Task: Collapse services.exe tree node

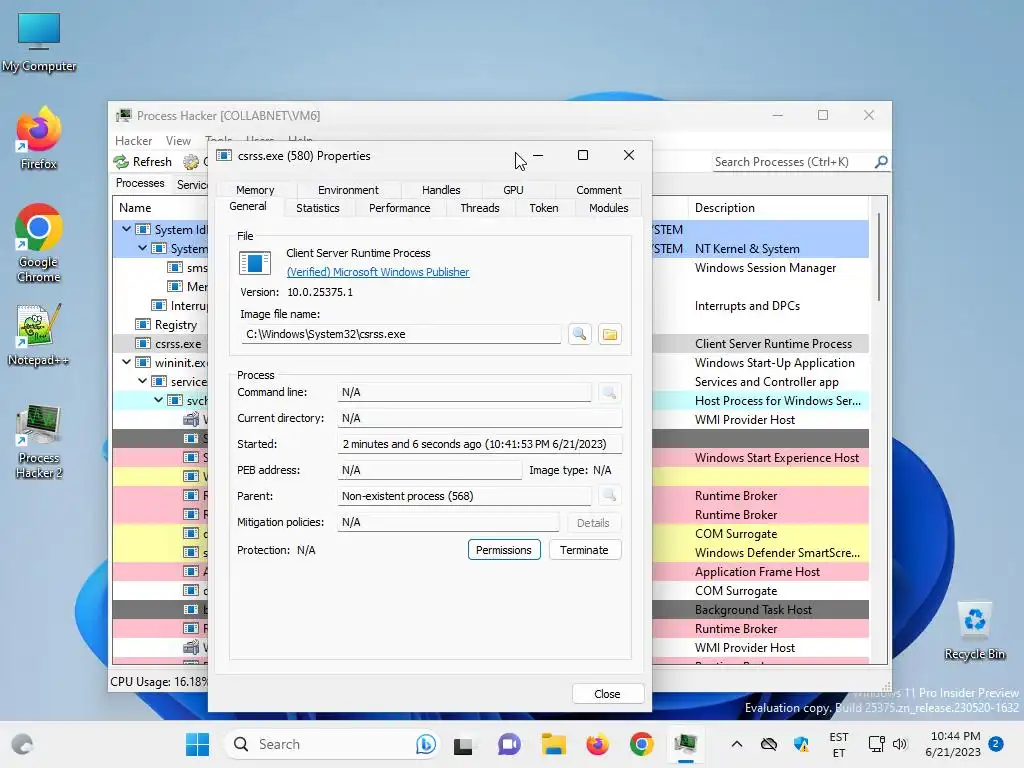Action: tap(142, 381)
